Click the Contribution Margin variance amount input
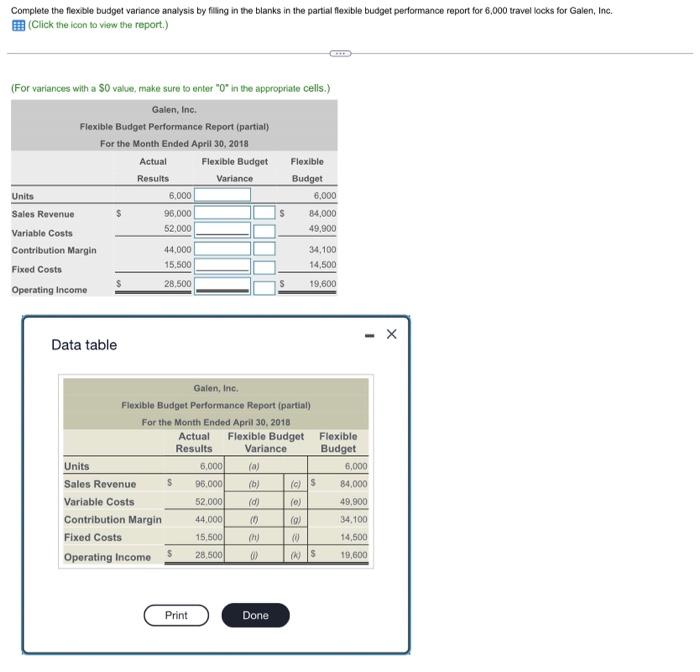The image size is (700, 672). (x=222, y=249)
